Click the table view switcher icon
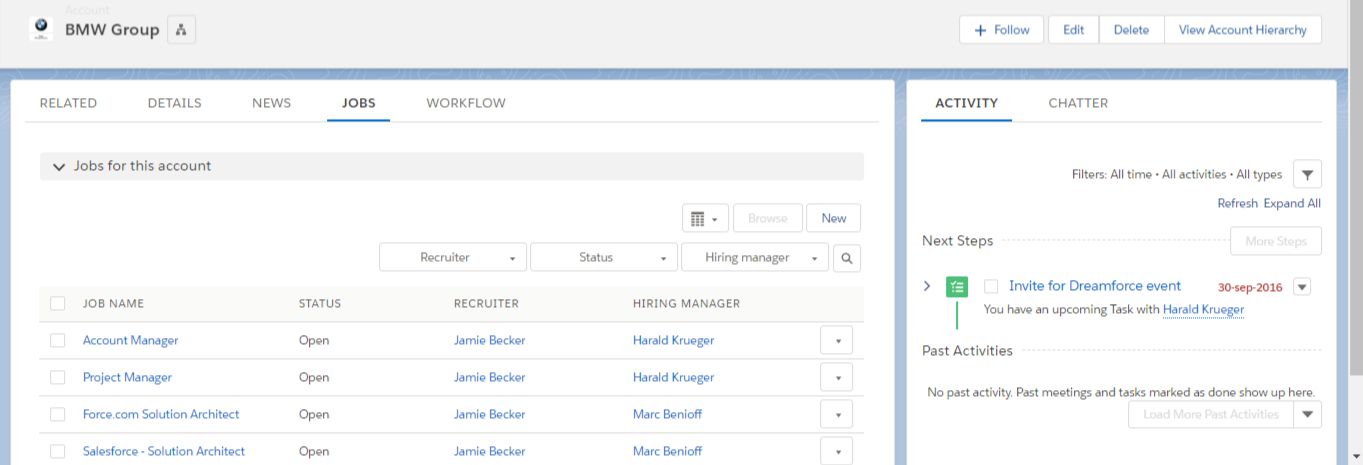The image size is (1363, 465). pos(705,218)
